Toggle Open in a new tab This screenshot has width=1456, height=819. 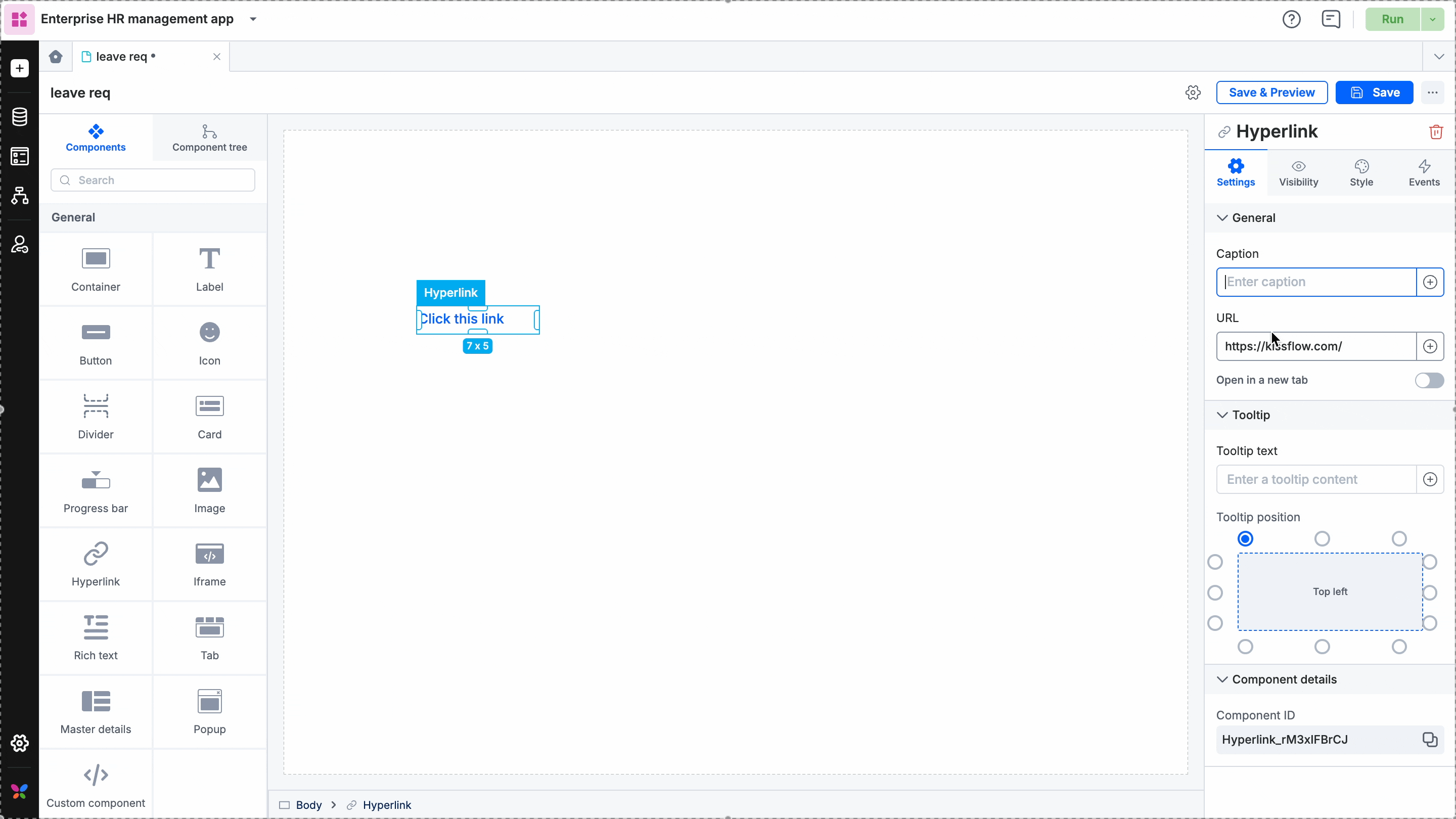point(1429,380)
